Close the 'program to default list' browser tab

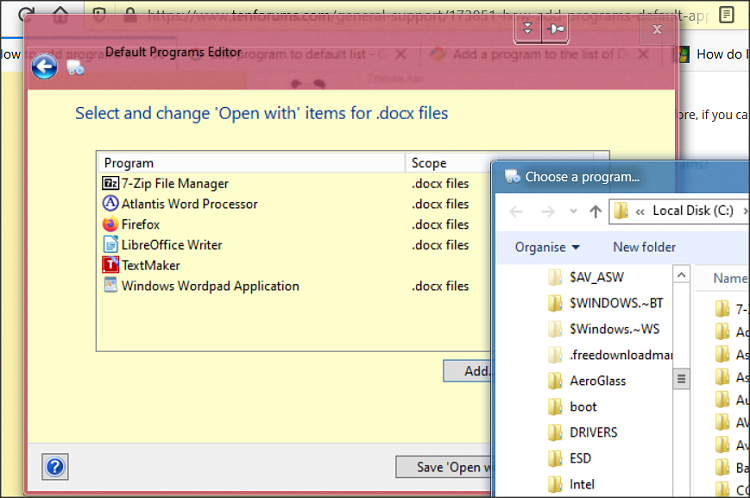pos(401,54)
